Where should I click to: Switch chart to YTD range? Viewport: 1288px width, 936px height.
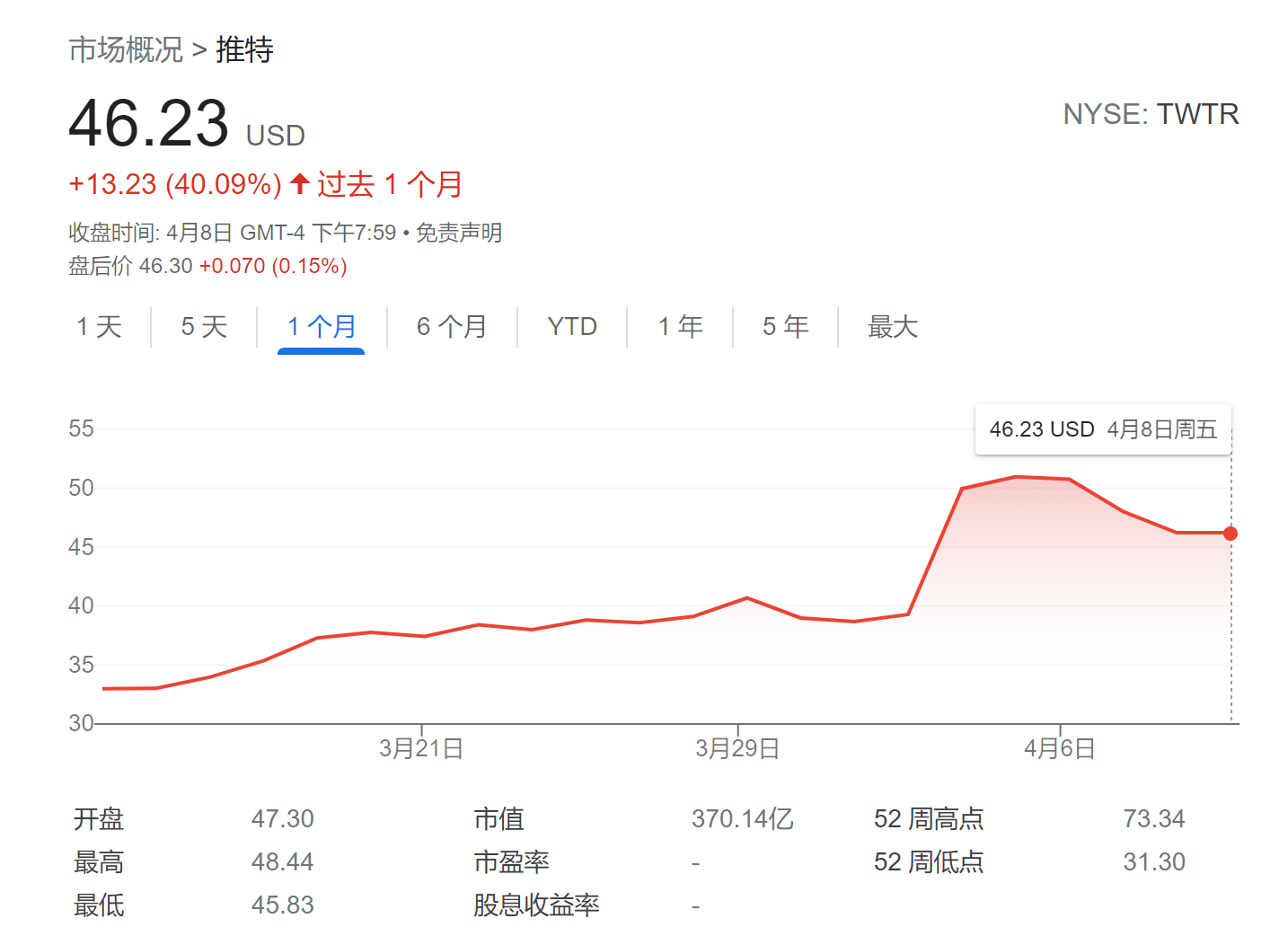[x=572, y=327]
